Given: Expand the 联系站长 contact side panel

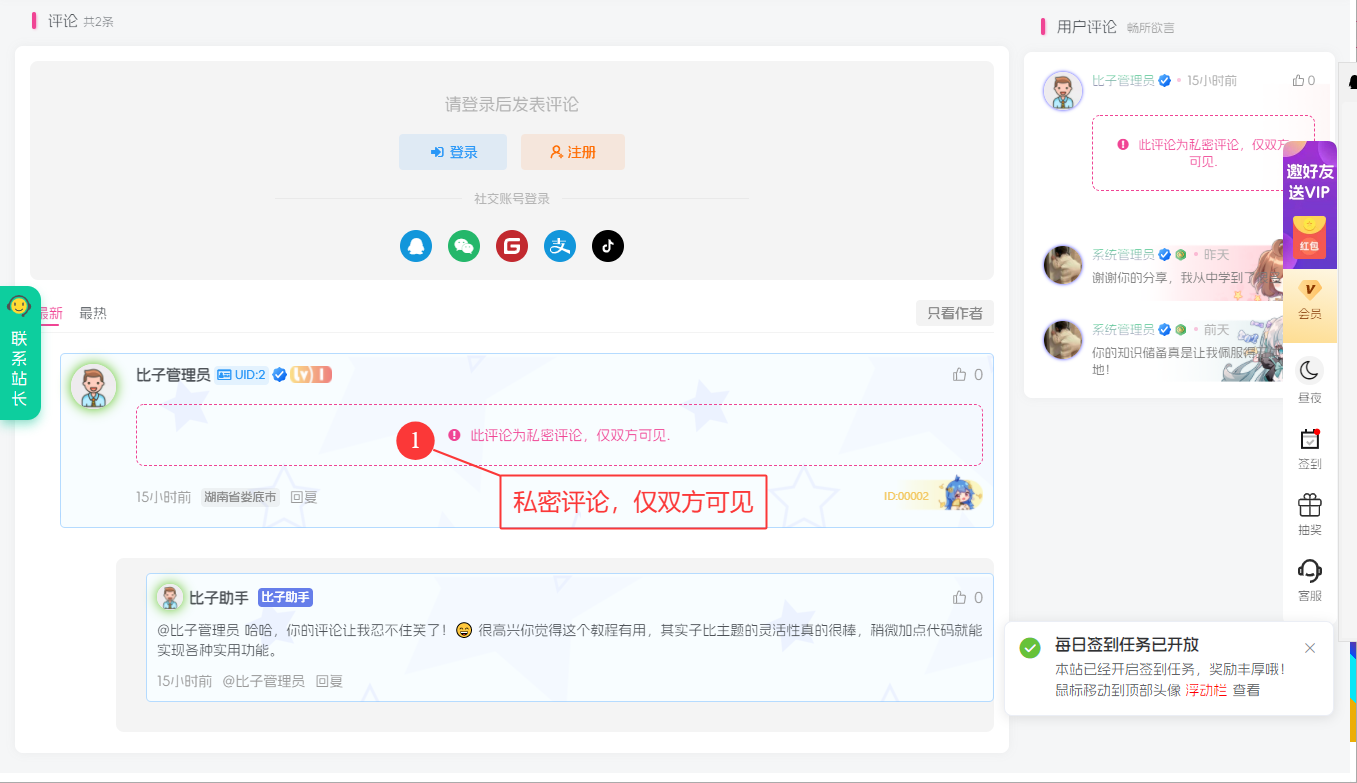Looking at the screenshot, I should pos(18,340).
